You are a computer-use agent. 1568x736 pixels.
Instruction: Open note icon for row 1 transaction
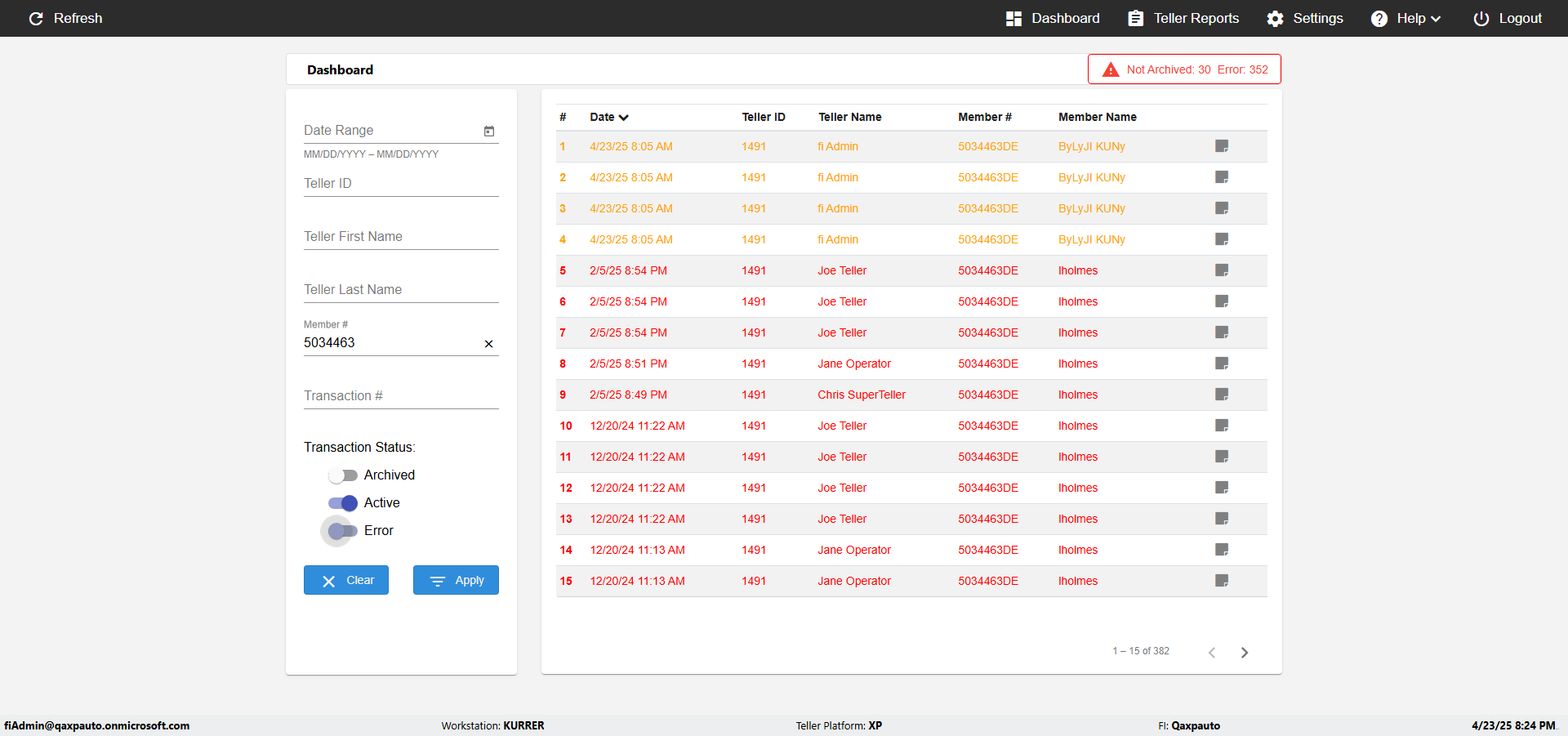point(1222,146)
